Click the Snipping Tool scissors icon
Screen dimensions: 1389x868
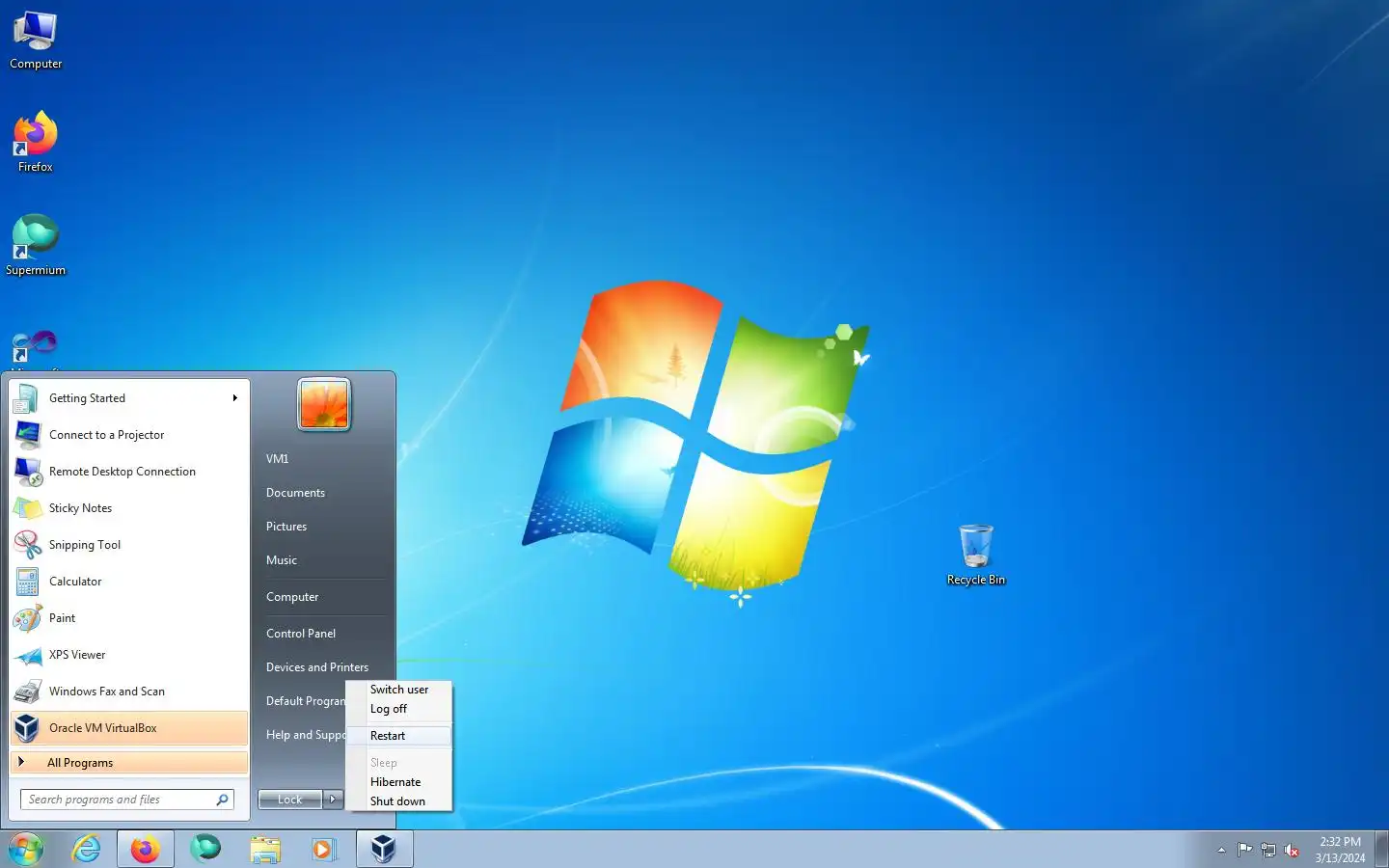(x=27, y=545)
